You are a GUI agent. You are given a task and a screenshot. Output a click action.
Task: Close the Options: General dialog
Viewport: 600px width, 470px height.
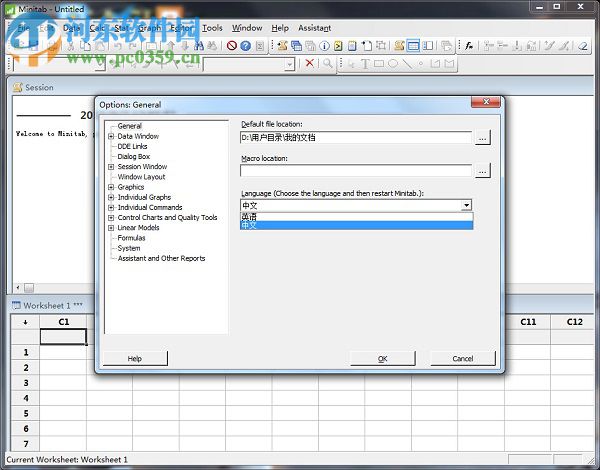486,101
